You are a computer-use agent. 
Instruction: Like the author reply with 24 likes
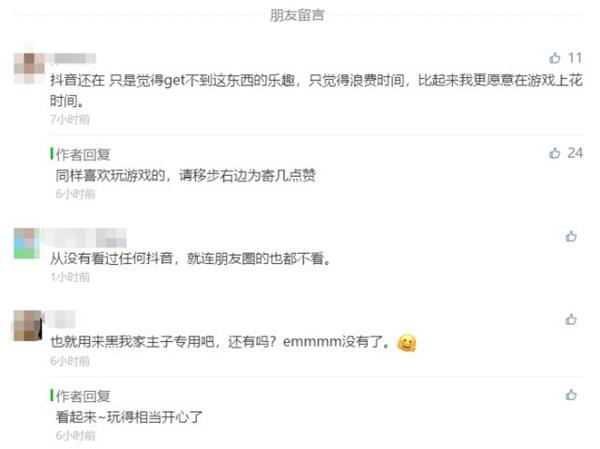554,153
